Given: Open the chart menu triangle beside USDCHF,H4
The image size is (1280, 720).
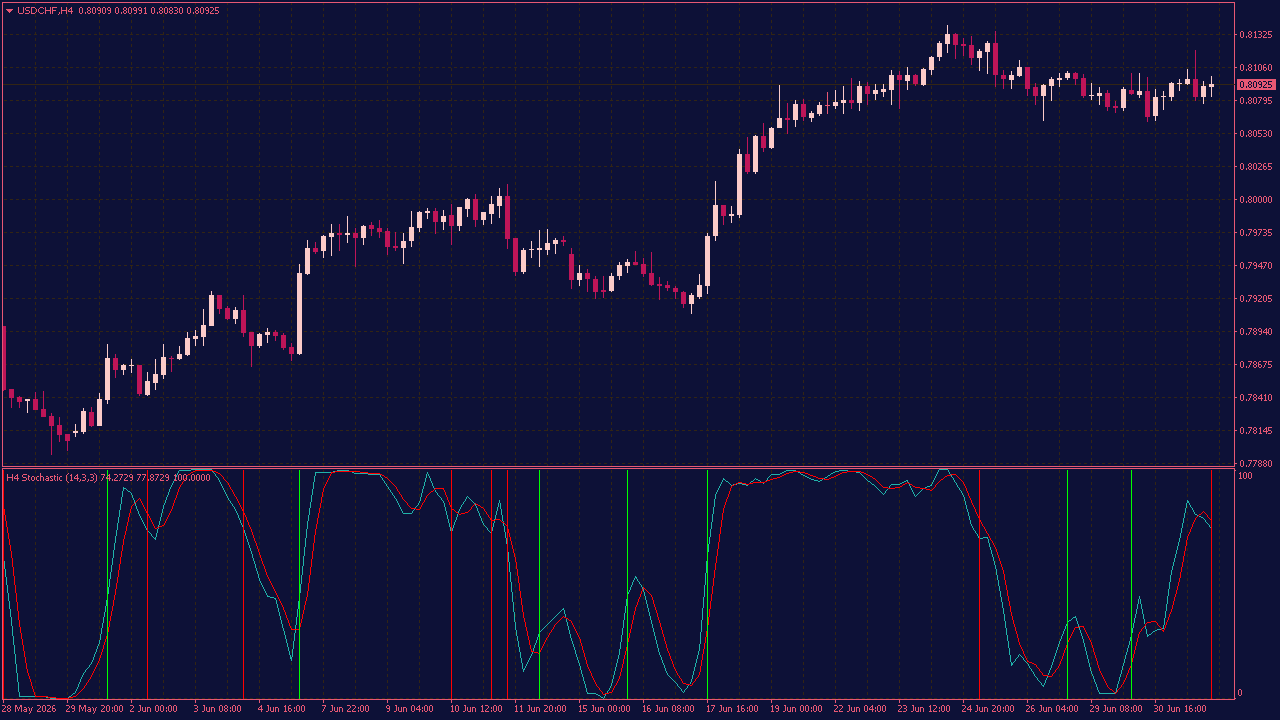Looking at the screenshot, I should point(9,10).
